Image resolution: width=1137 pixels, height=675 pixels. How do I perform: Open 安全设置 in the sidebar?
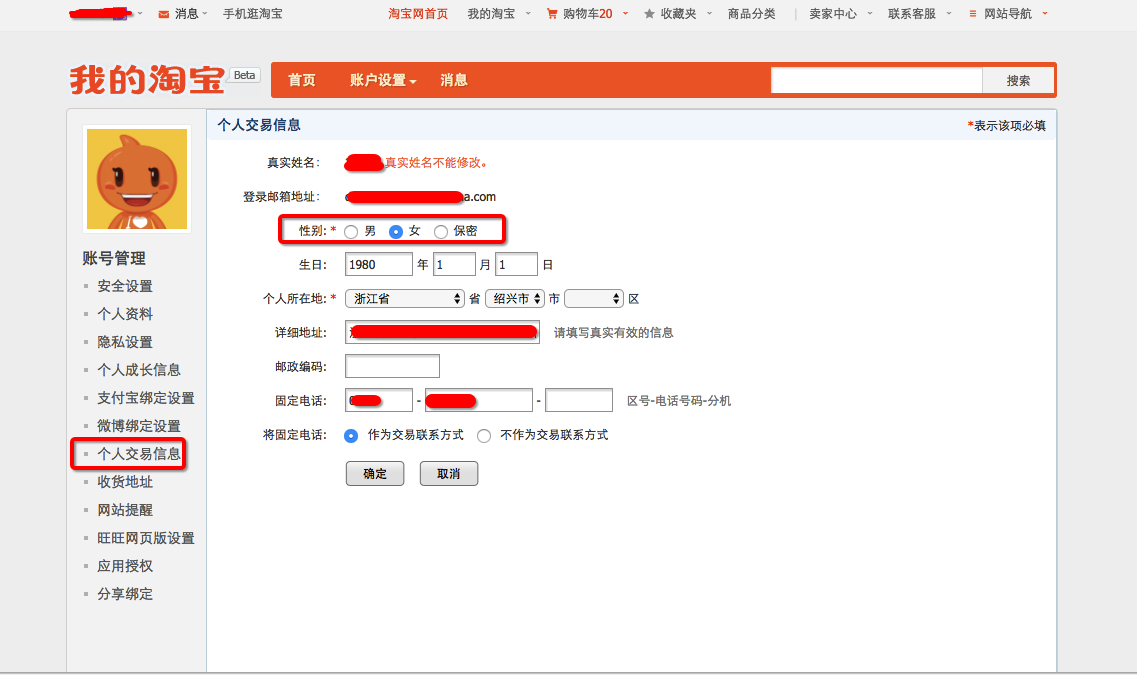pos(125,286)
